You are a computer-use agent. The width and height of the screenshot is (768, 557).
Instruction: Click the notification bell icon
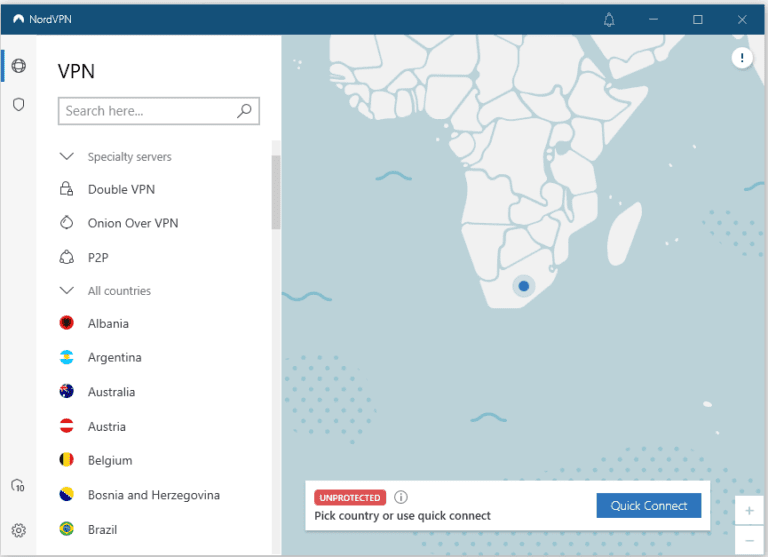[610, 19]
